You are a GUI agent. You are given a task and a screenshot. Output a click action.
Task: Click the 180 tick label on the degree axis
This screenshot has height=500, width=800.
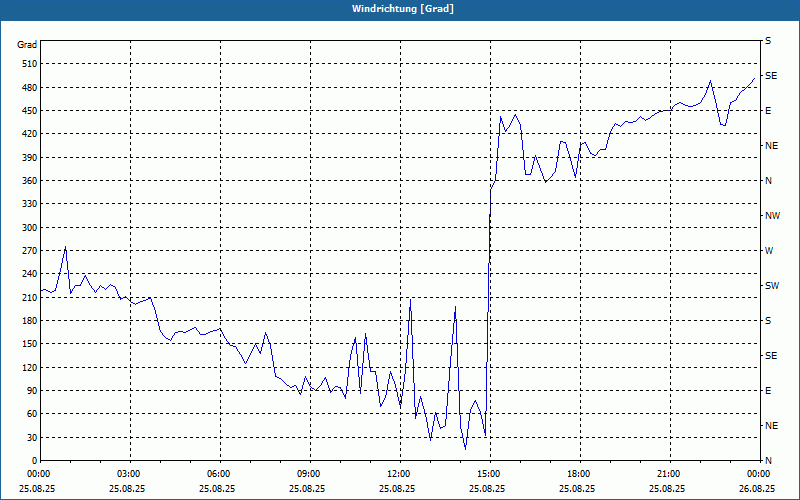(x=30, y=321)
